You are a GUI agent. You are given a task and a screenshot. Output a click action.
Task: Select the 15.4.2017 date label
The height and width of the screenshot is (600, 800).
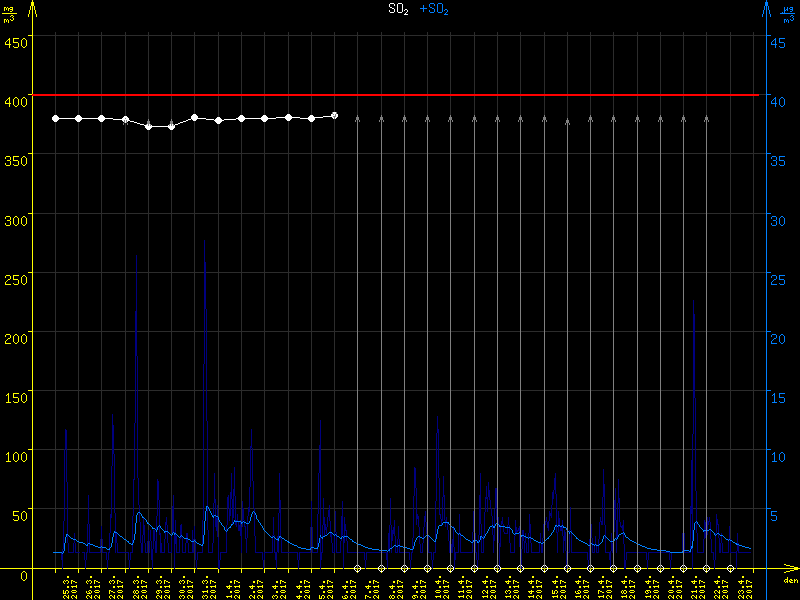click(x=554, y=586)
